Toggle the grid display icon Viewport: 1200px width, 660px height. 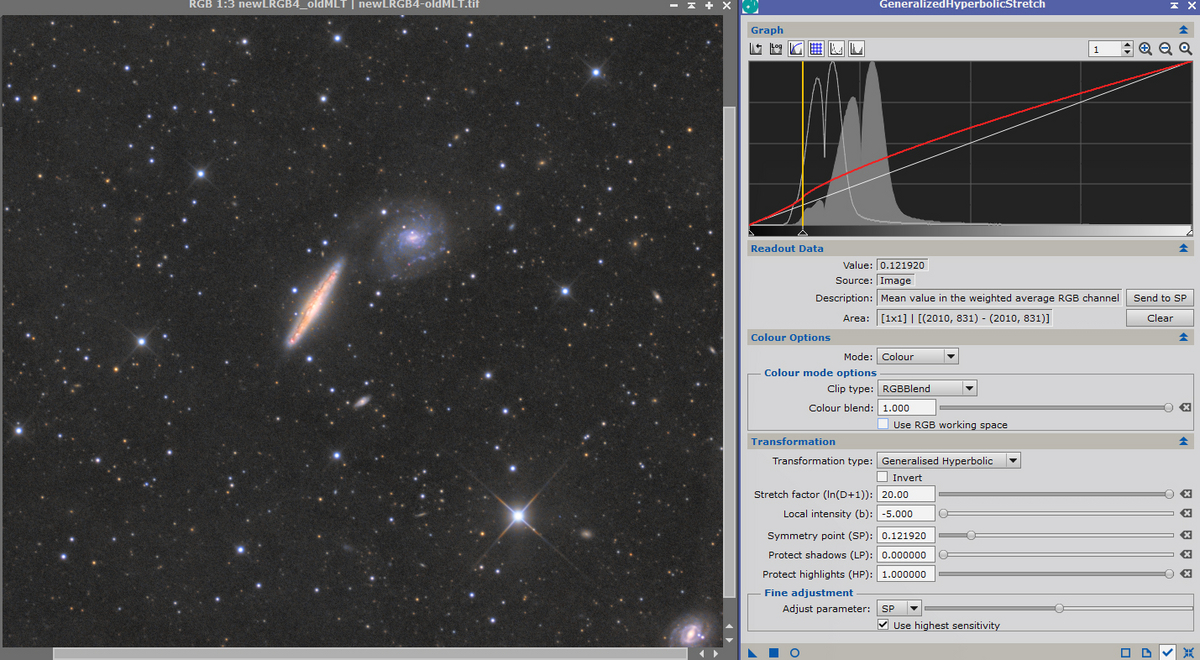tap(816, 48)
